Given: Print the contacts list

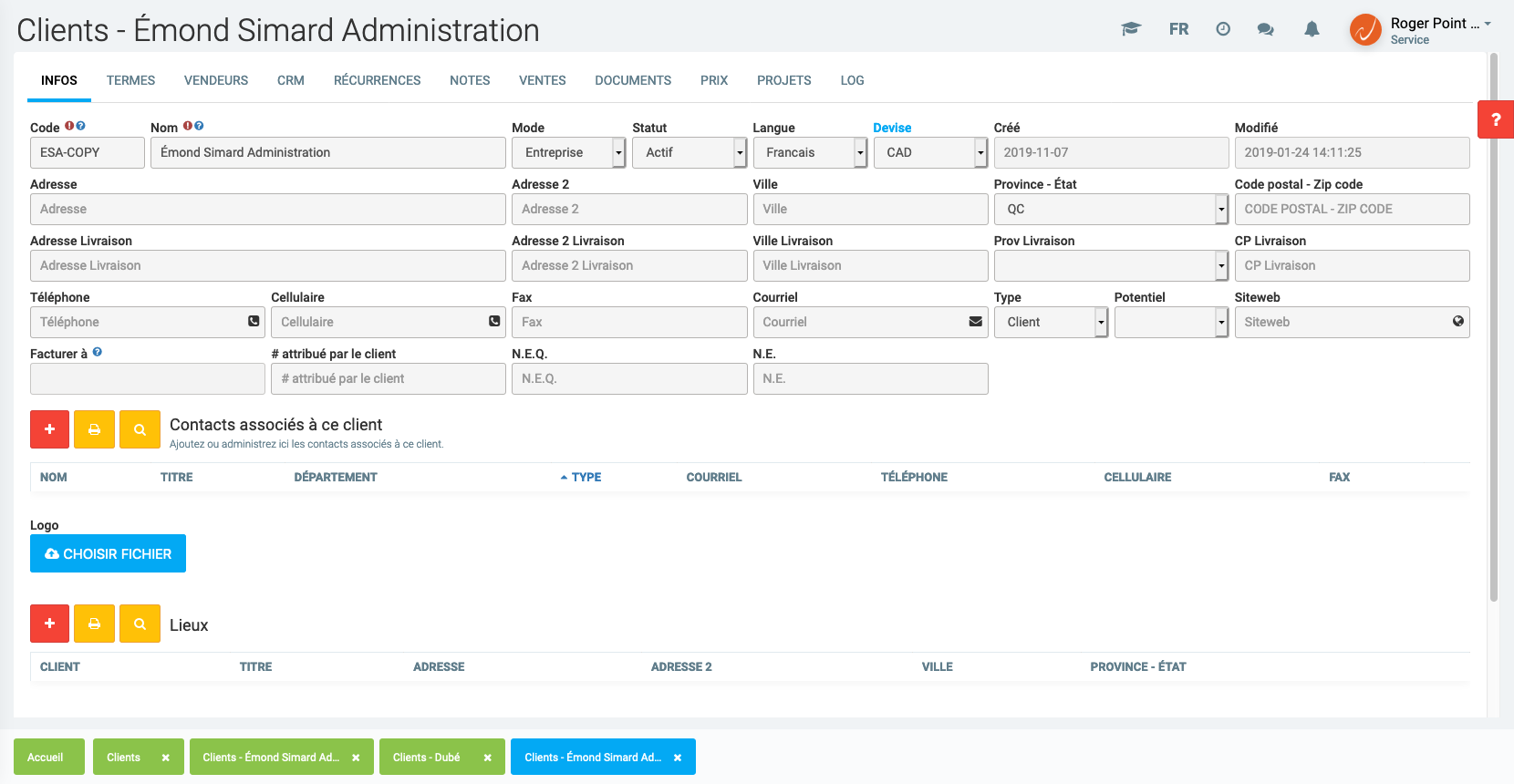Looking at the screenshot, I should (x=94, y=429).
